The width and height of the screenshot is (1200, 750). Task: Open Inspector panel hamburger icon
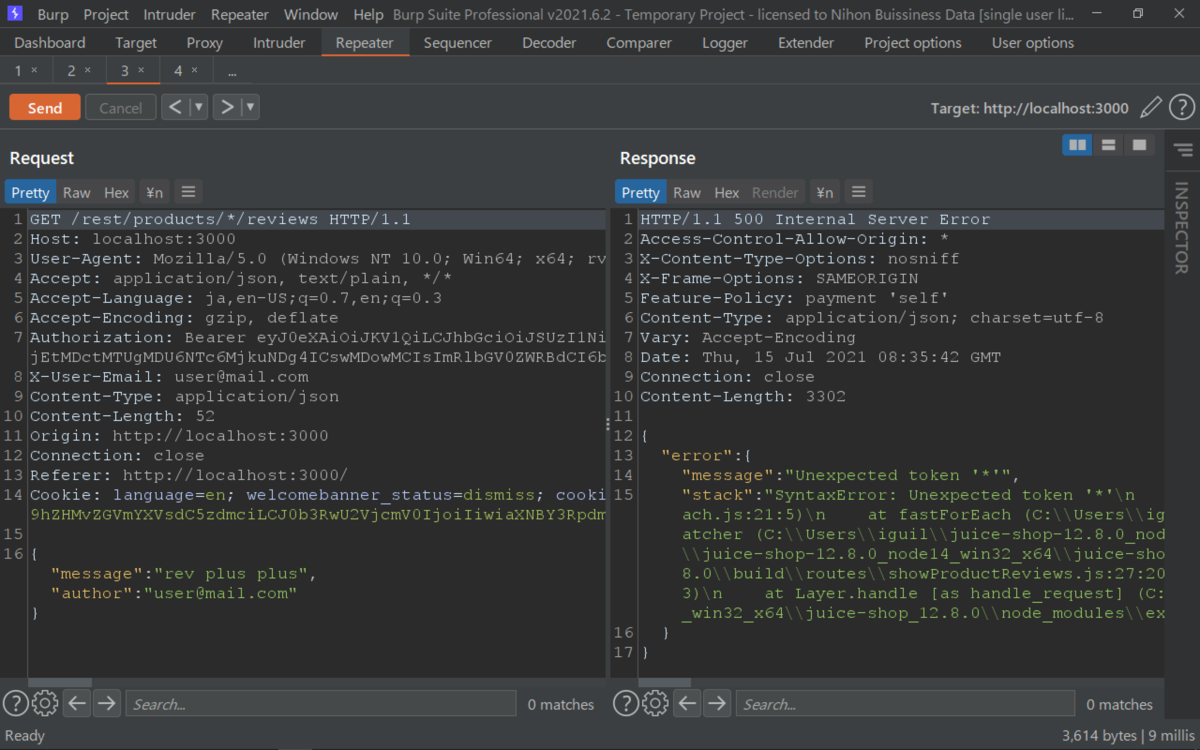(1183, 150)
